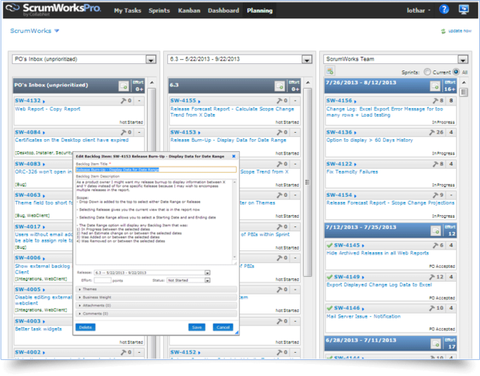Switch to the Dashboard tab

click(223, 10)
